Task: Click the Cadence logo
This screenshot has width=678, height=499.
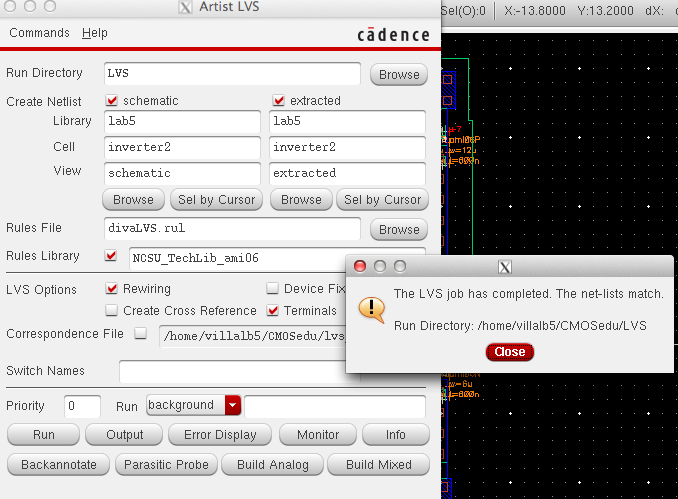Action: coord(393,35)
